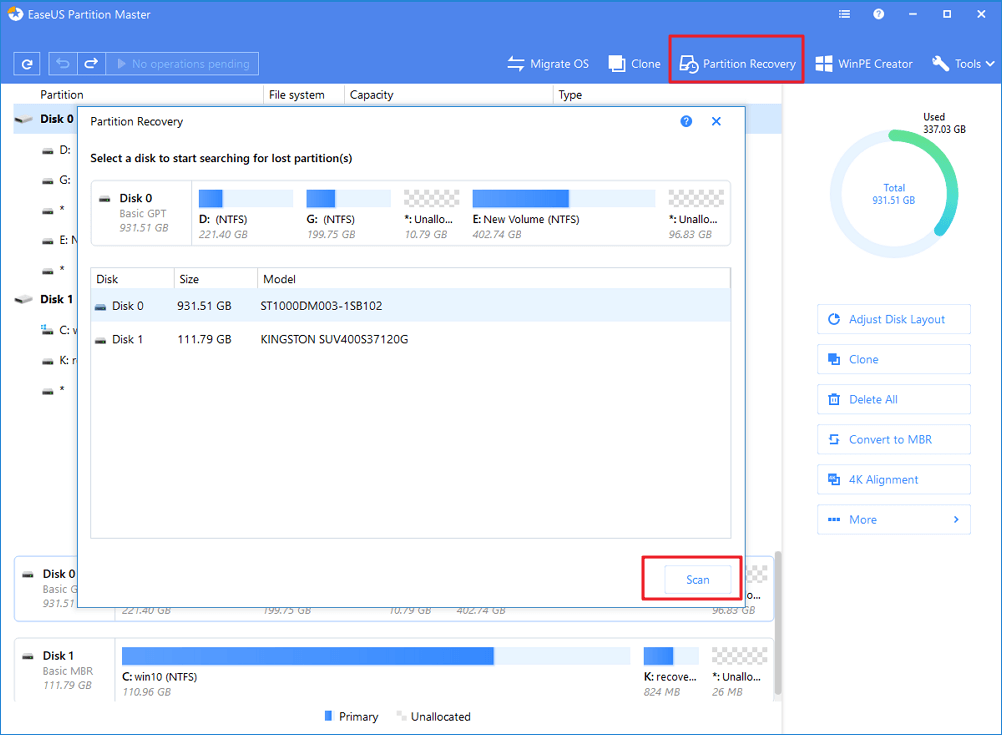The height and width of the screenshot is (735, 1002).
Task: Select Disk 0 in partition tree
Action: click(x=45, y=119)
